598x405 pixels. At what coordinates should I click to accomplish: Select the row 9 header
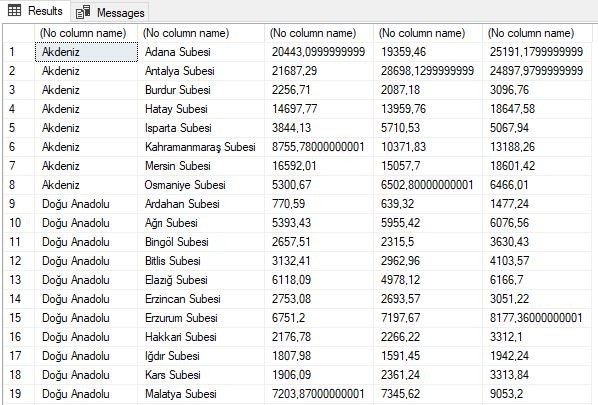19,204
